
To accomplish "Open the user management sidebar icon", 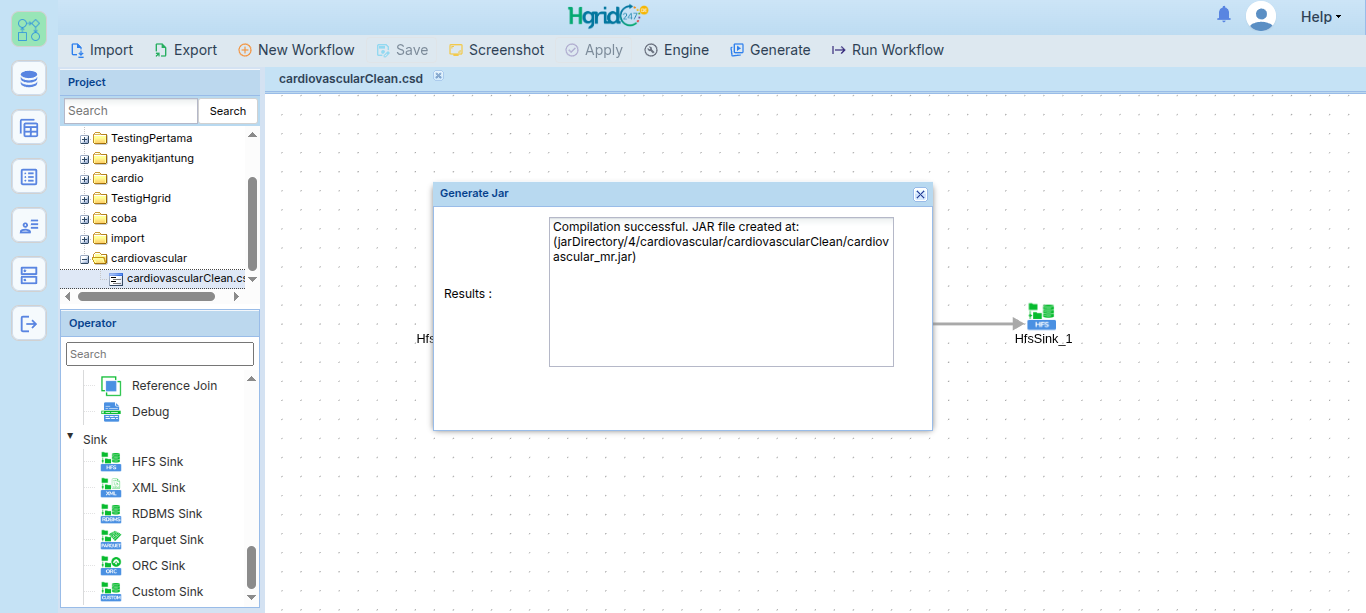I will pyautogui.click(x=29, y=225).
